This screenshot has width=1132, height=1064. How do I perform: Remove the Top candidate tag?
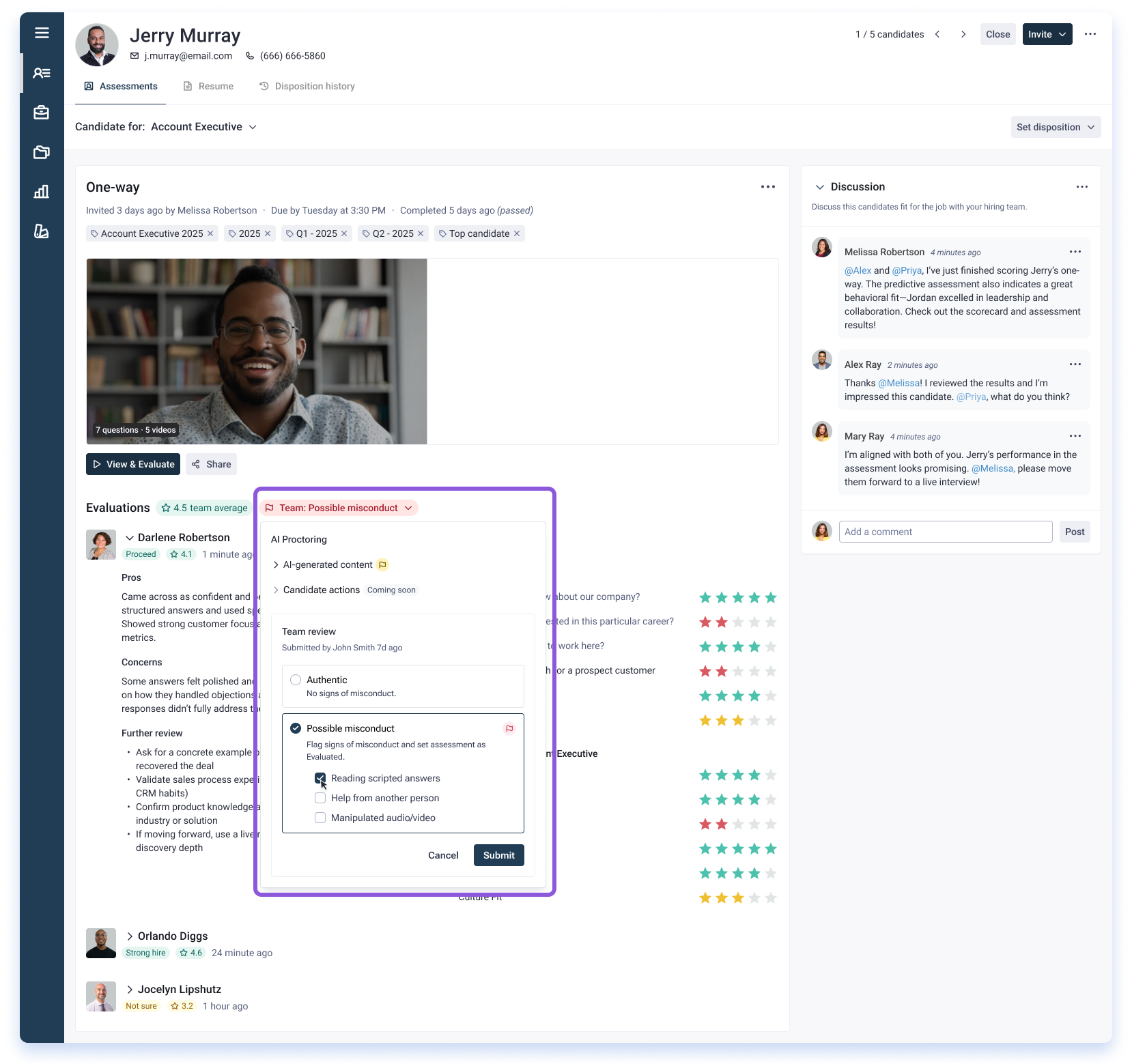(517, 233)
